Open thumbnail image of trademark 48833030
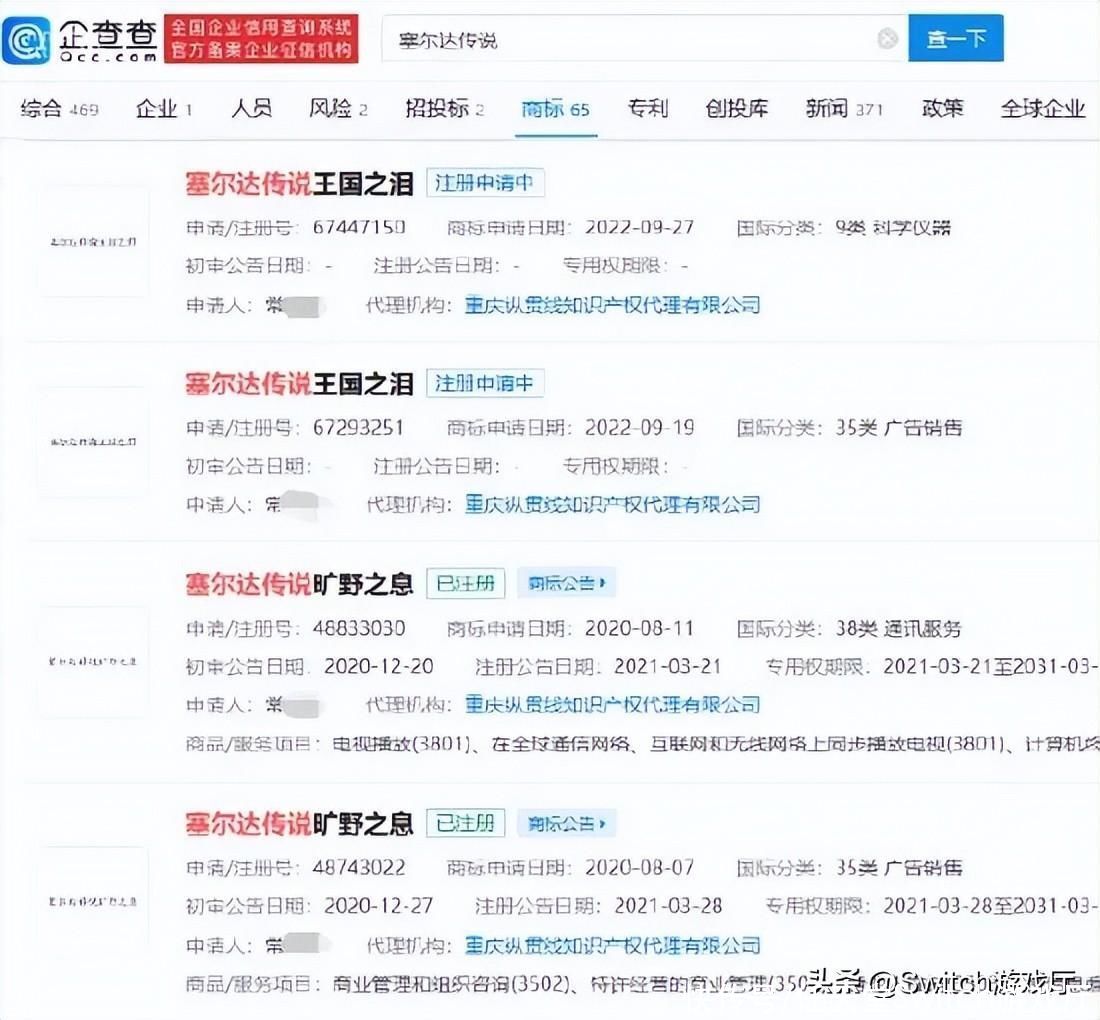Image resolution: width=1100 pixels, height=1020 pixels. coord(93,662)
